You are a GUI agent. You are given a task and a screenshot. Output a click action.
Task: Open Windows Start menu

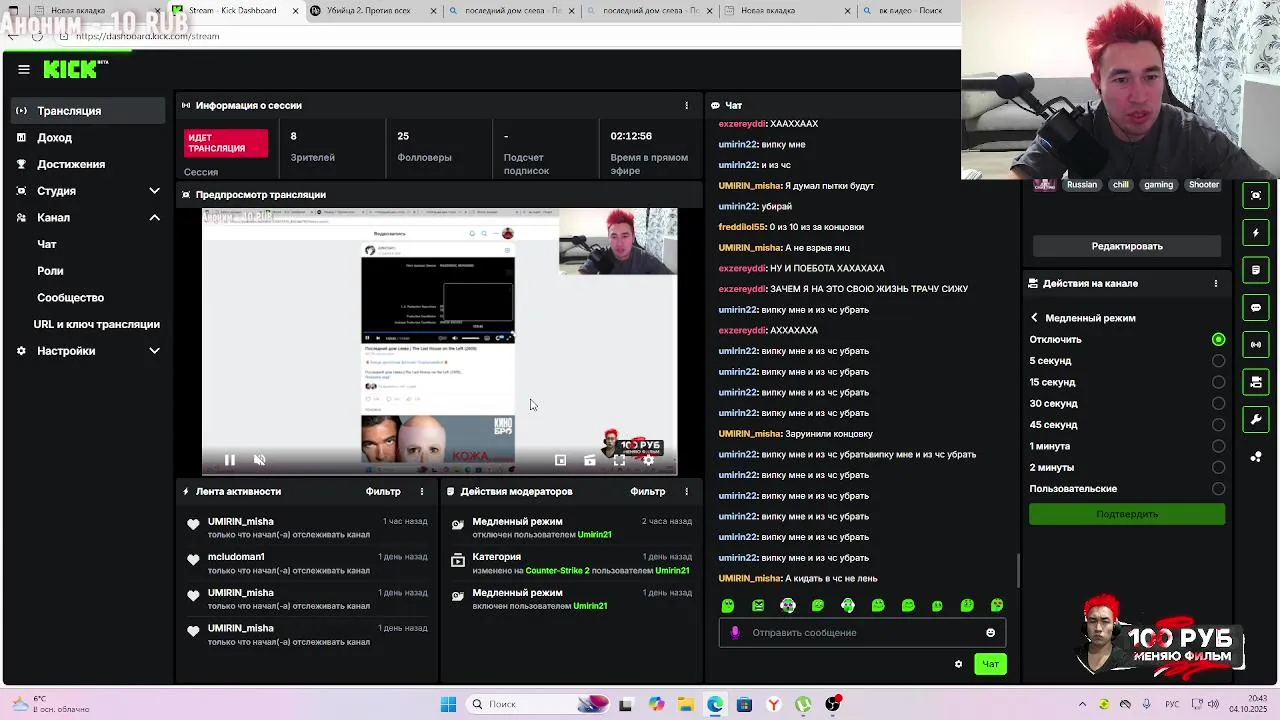pyautogui.click(x=448, y=704)
